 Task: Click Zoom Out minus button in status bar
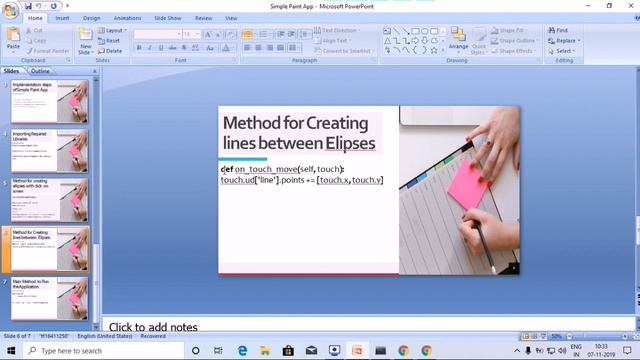(569, 336)
